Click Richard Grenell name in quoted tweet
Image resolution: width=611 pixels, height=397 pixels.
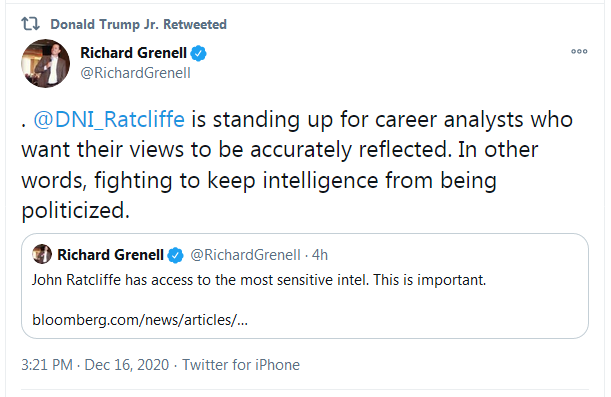point(110,255)
